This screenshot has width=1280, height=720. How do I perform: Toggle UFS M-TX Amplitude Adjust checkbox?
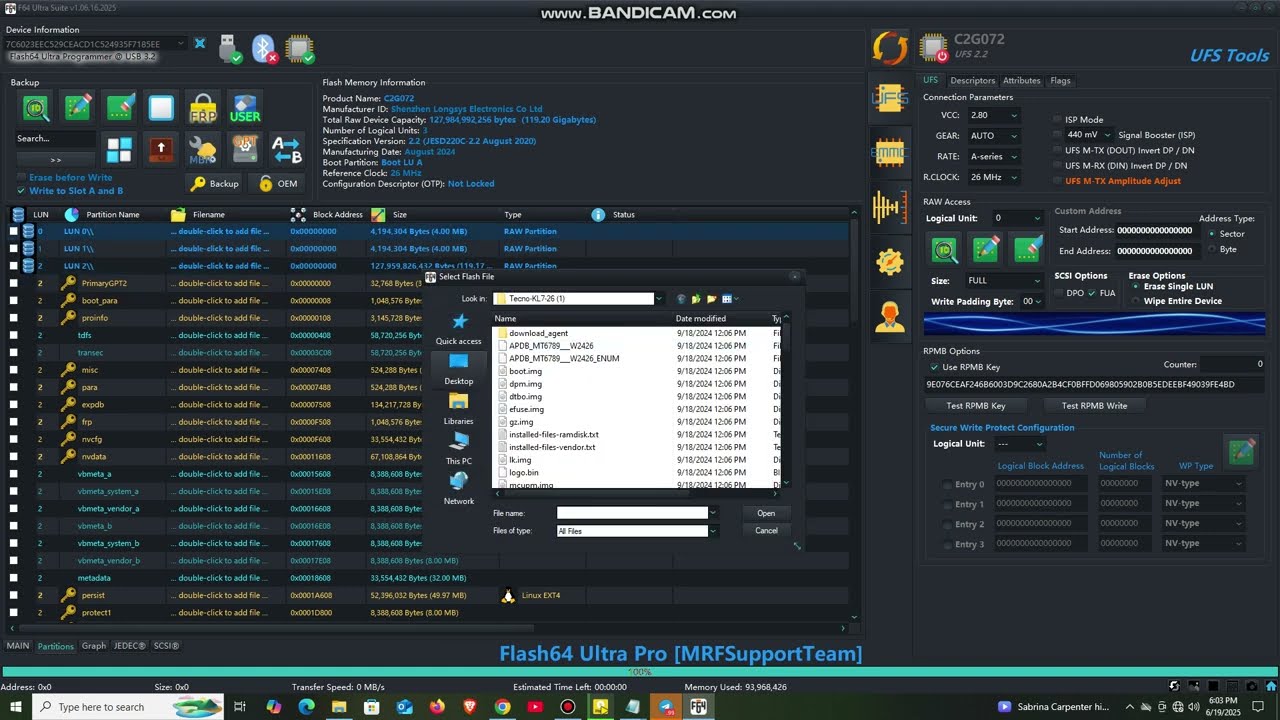click(x=1058, y=181)
